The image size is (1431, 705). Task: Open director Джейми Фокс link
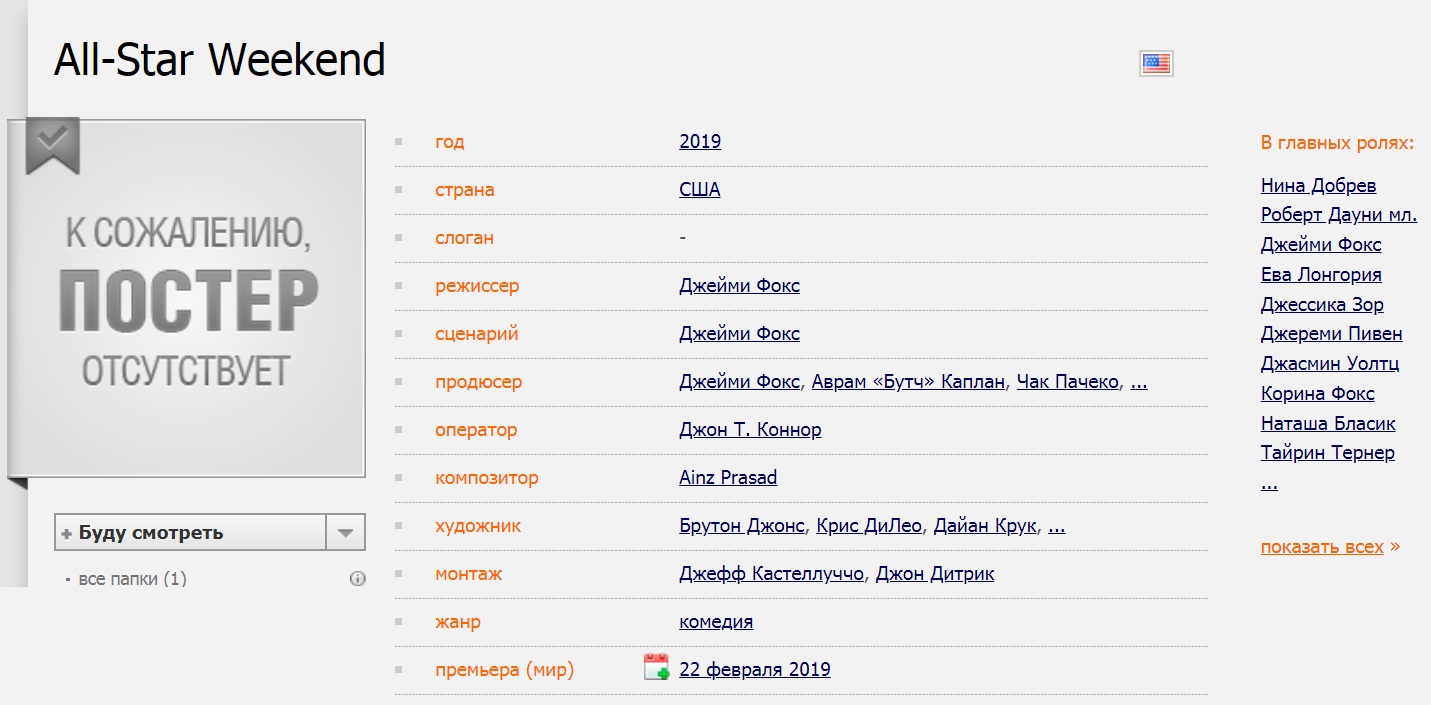pos(739,286)
